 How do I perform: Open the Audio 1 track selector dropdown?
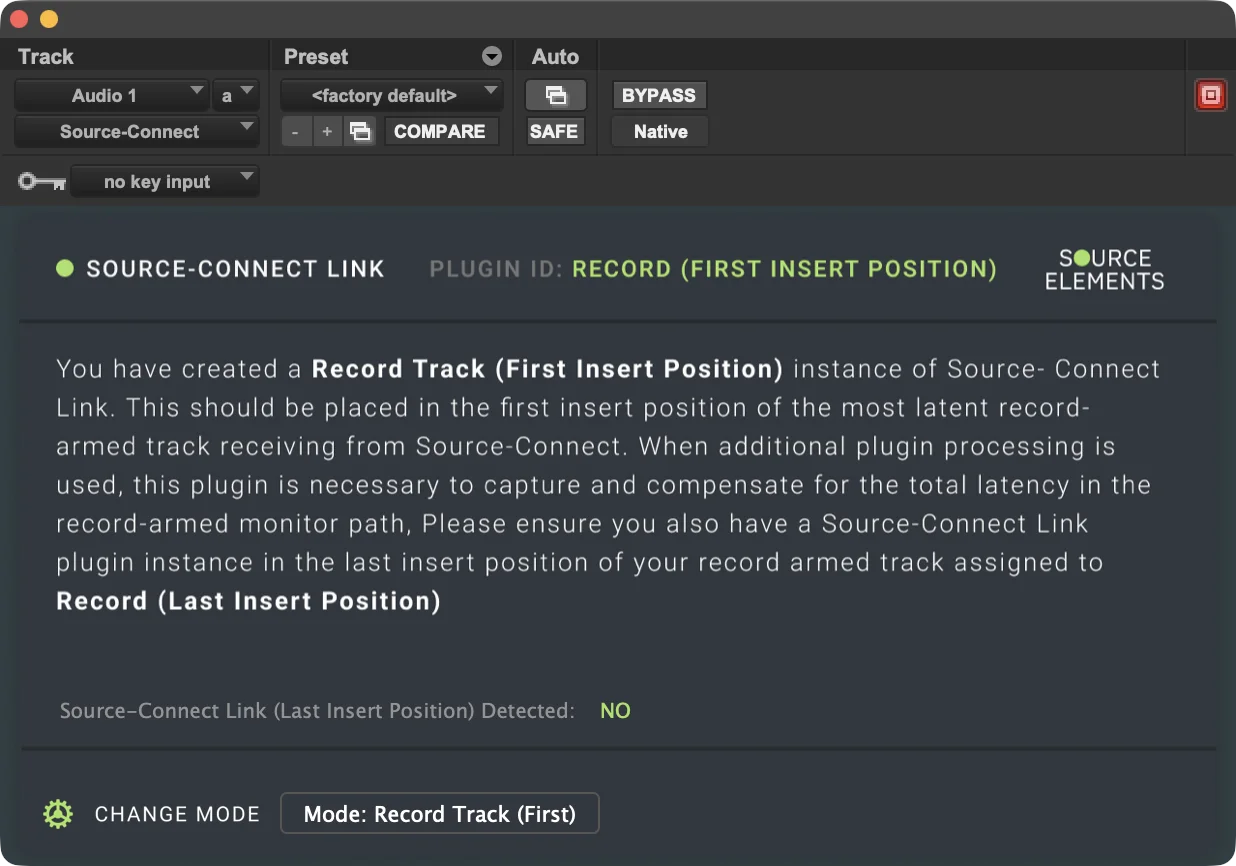(111, 96)
